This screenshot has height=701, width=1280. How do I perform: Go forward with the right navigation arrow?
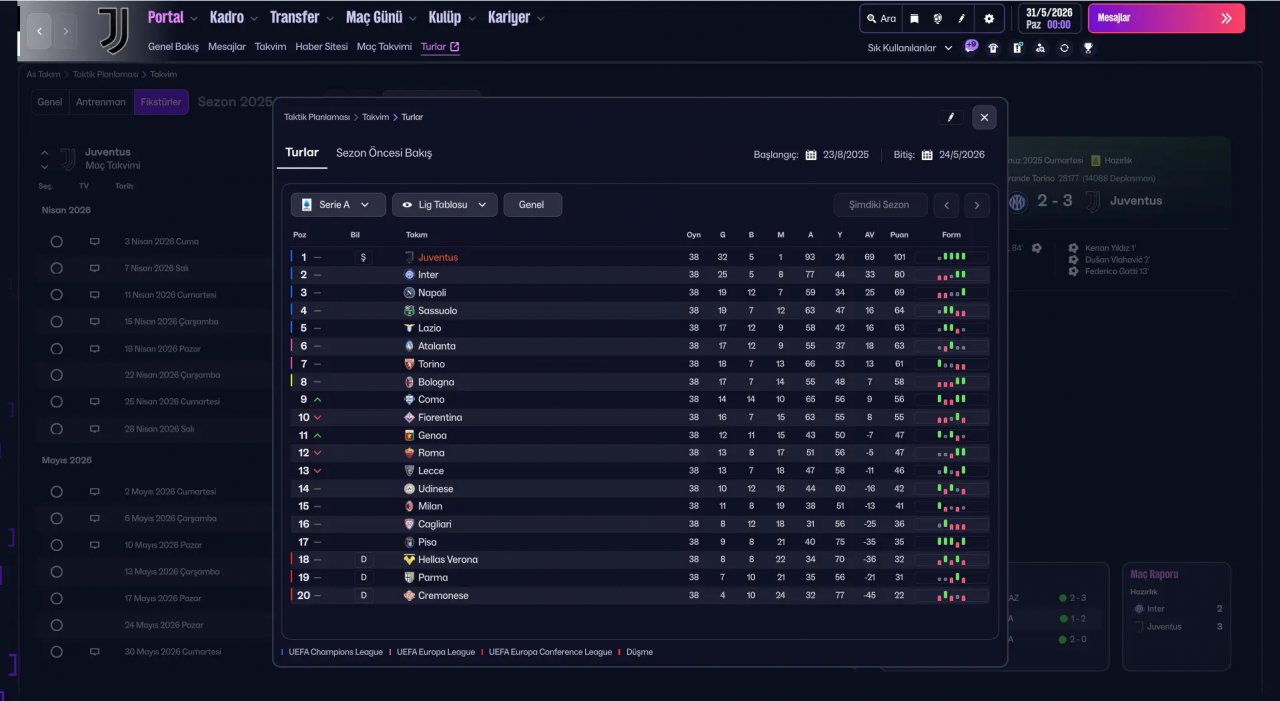[x=66, y=31]
